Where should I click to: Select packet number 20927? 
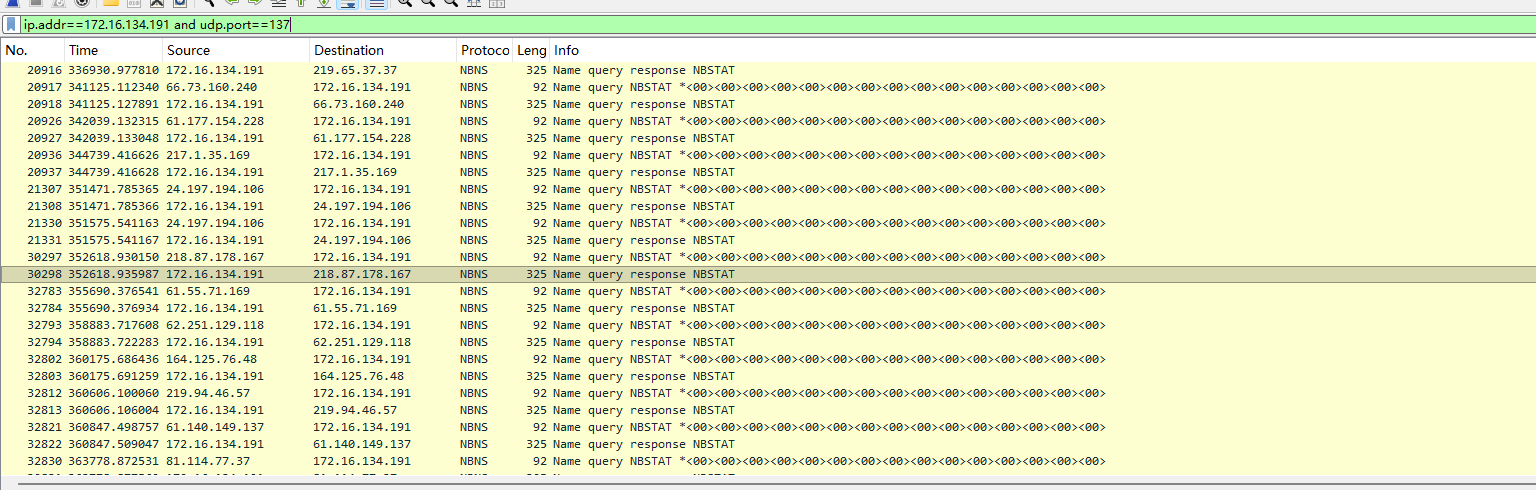[x=44, y=138]
